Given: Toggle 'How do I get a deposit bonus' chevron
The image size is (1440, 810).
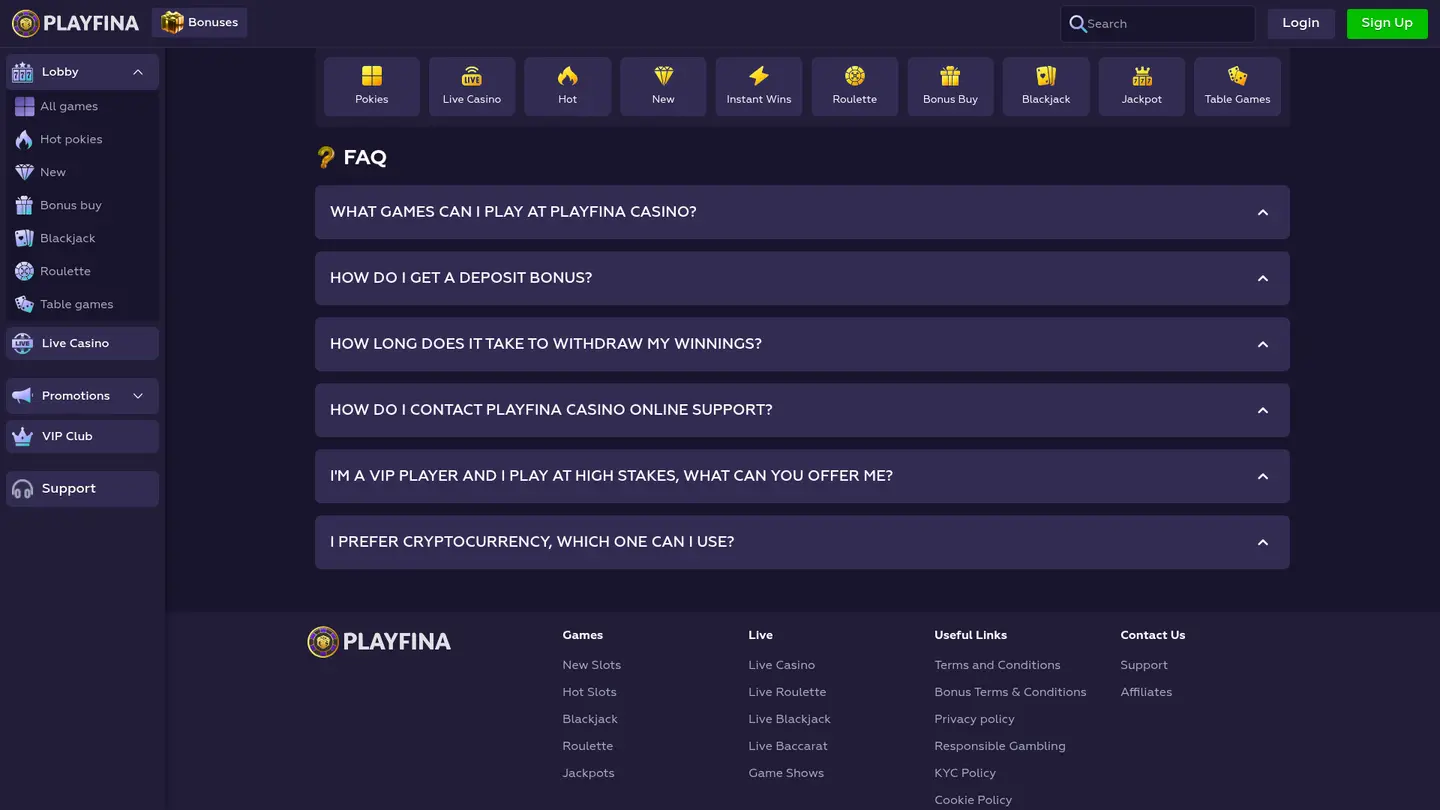Looking at the screenshot, I should click(x=1263, y=278).
